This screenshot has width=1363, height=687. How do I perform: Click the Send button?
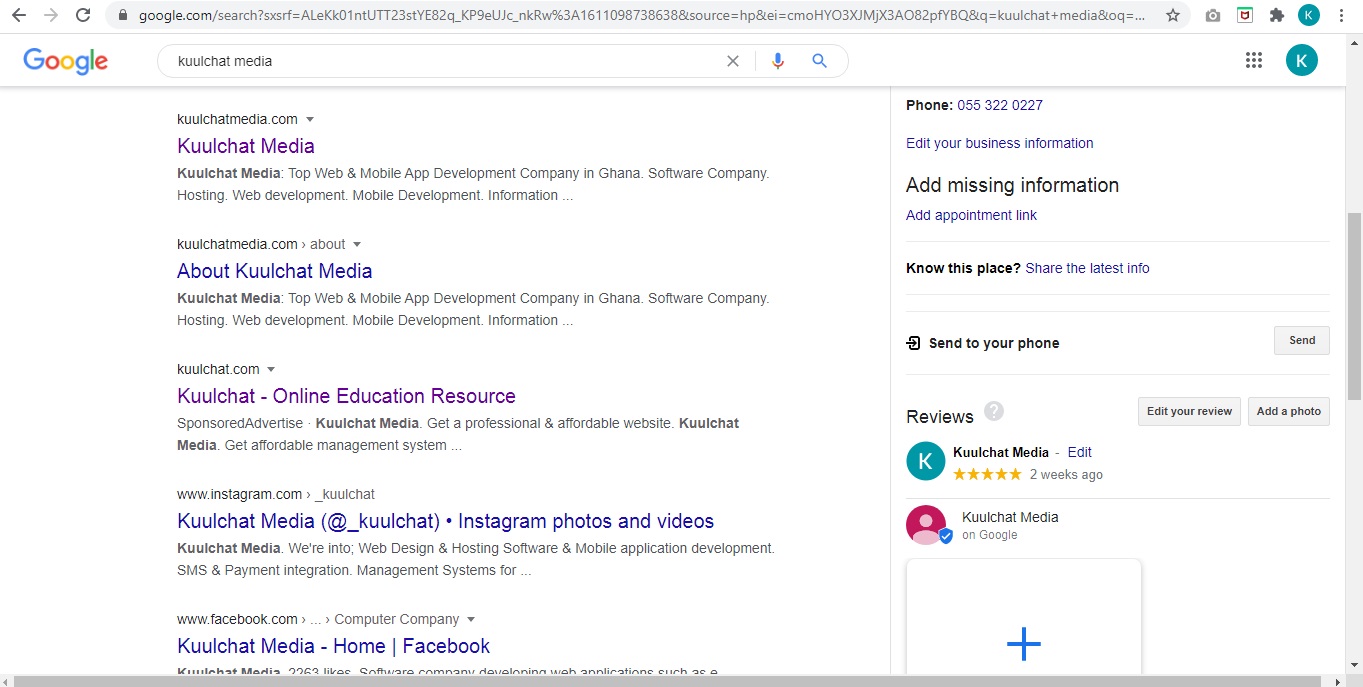(1302, 340)
